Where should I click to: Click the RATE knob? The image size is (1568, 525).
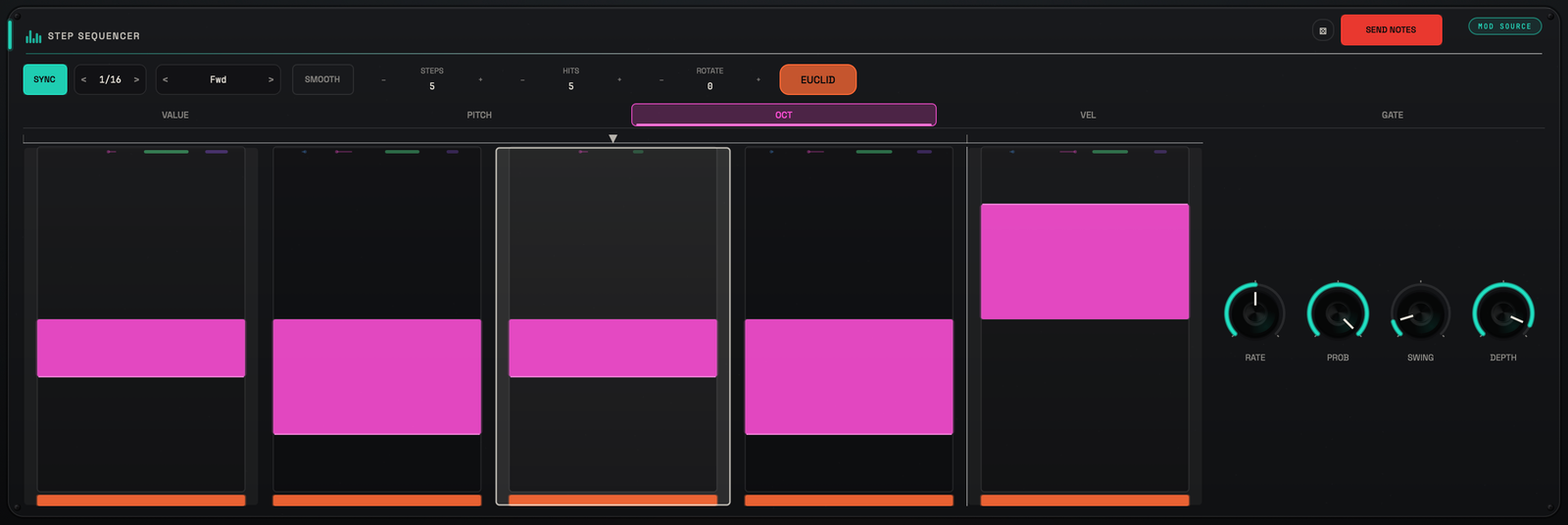pyautogui.click(x=1255, y=313)
